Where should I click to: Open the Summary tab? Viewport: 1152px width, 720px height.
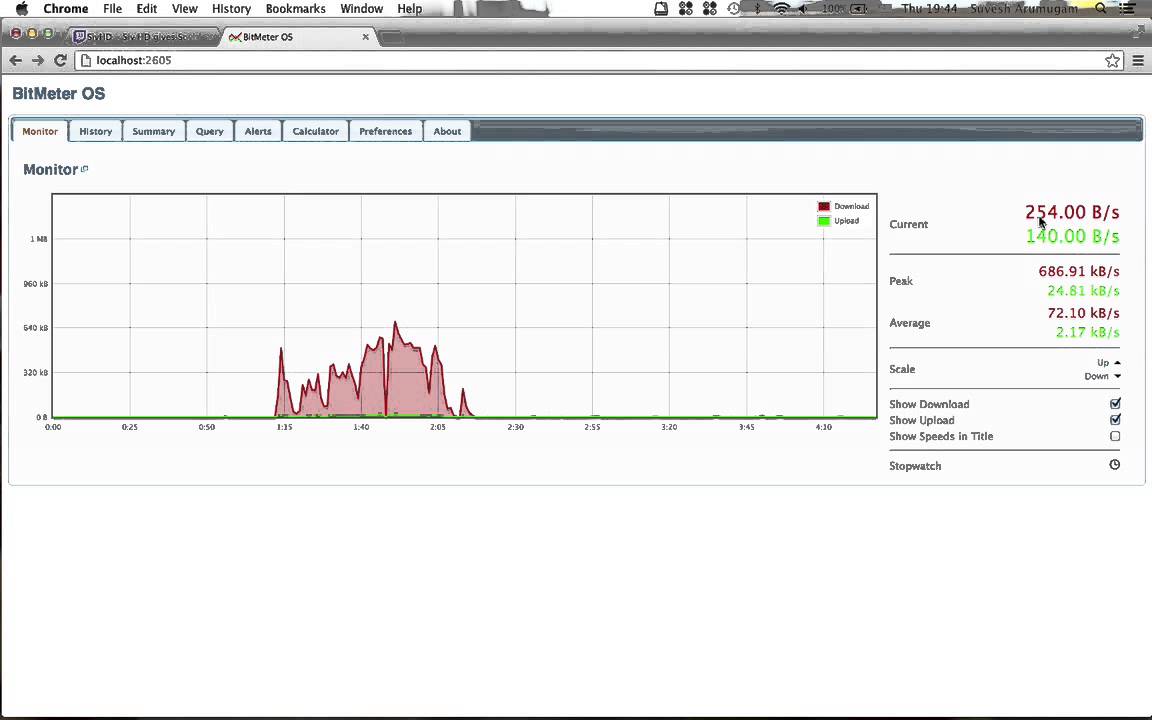(x=154, y=131)
